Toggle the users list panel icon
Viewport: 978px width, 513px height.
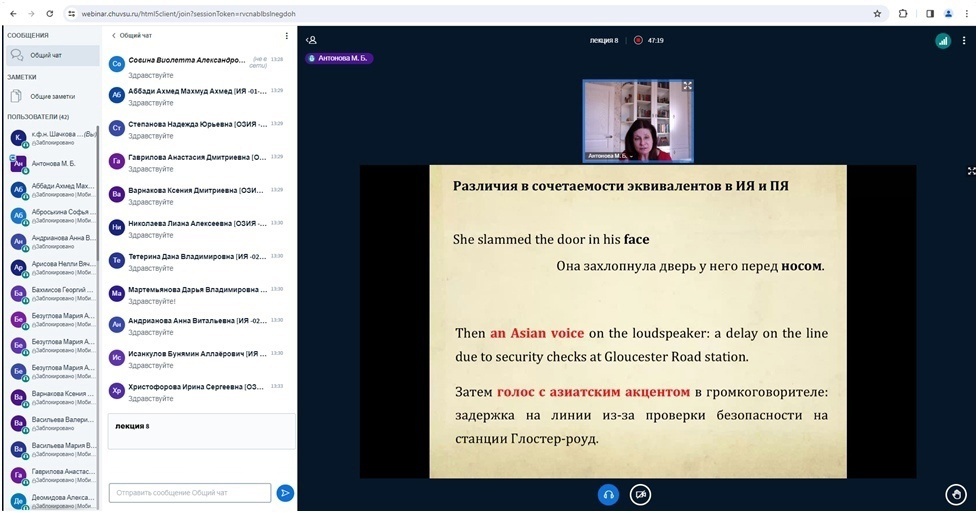coord(311,40)
